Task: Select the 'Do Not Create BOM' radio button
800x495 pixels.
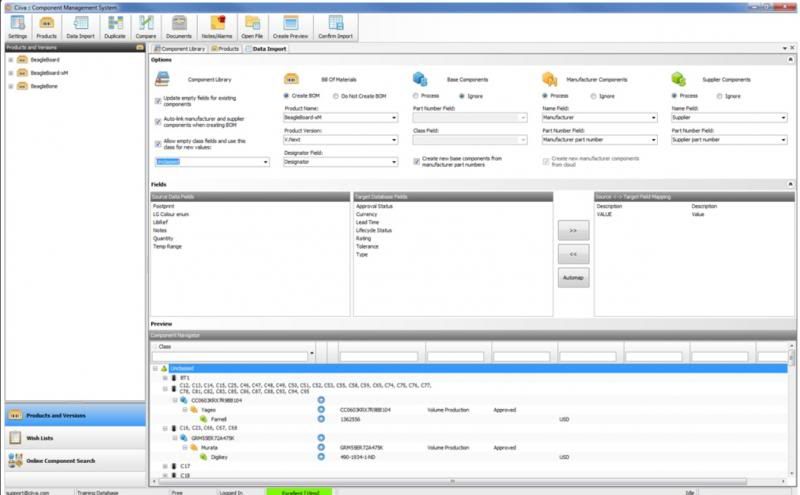Action: coord(336,96)
